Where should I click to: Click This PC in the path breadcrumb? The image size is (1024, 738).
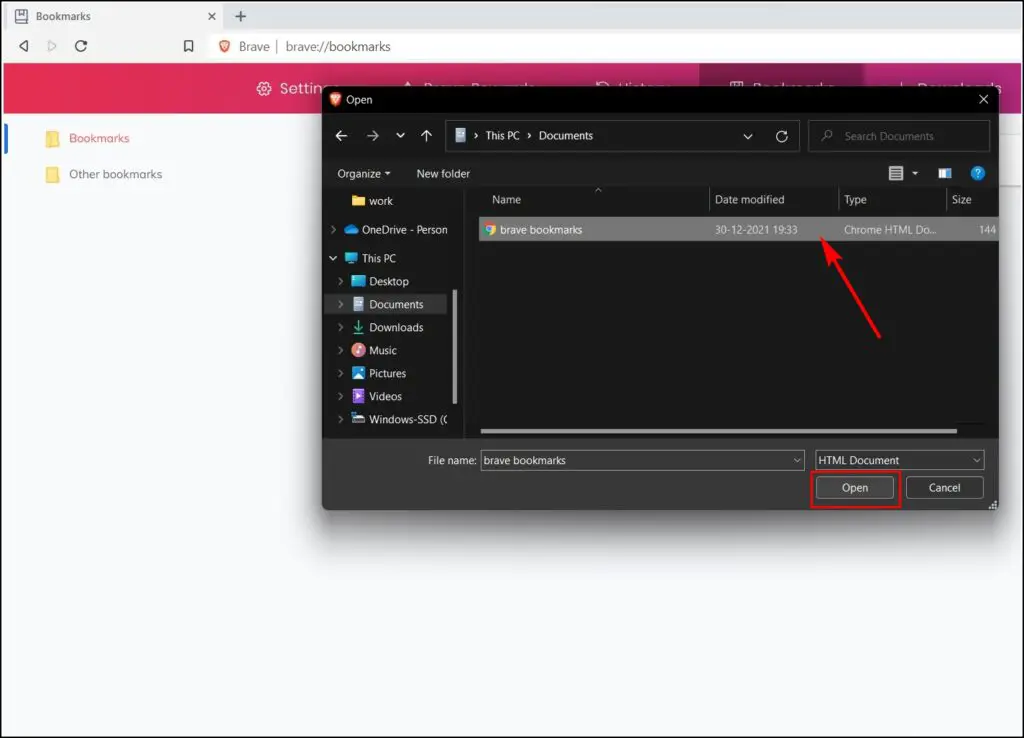pyautogui.click(x=502, y=136)
